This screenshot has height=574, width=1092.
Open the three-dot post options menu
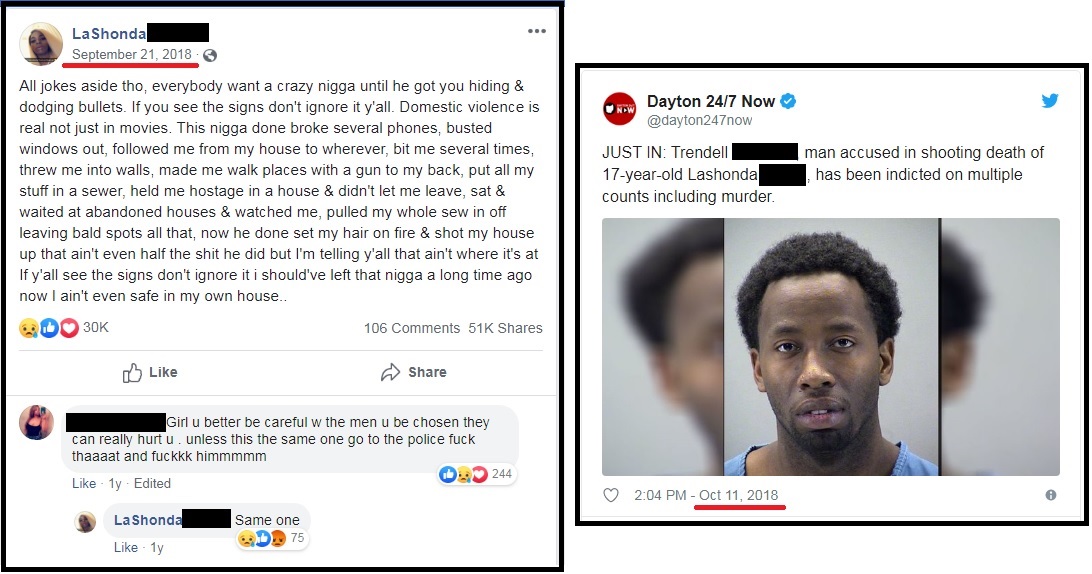click(536, 31)
